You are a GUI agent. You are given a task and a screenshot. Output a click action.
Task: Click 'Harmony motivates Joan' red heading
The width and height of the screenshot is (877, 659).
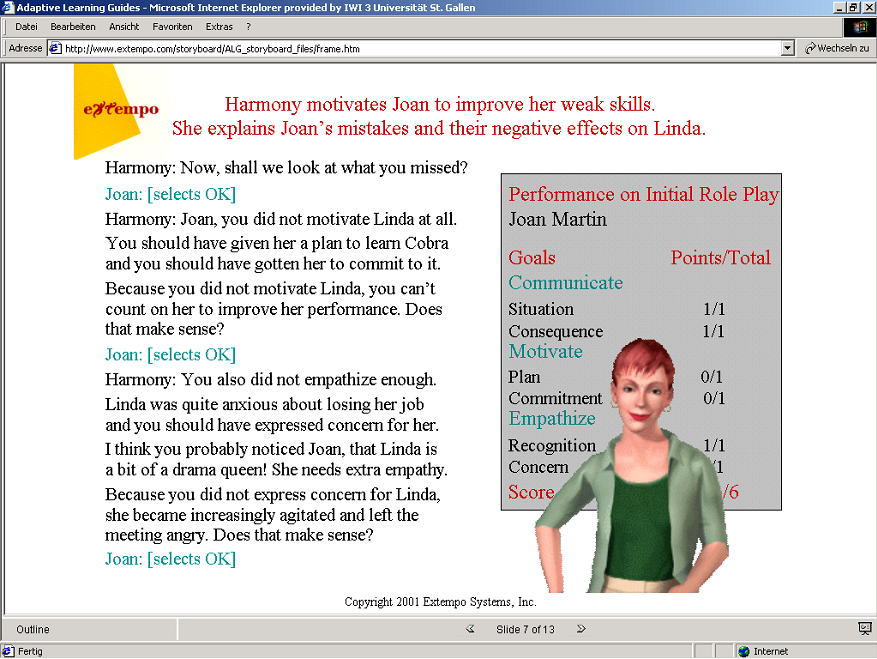440,105
